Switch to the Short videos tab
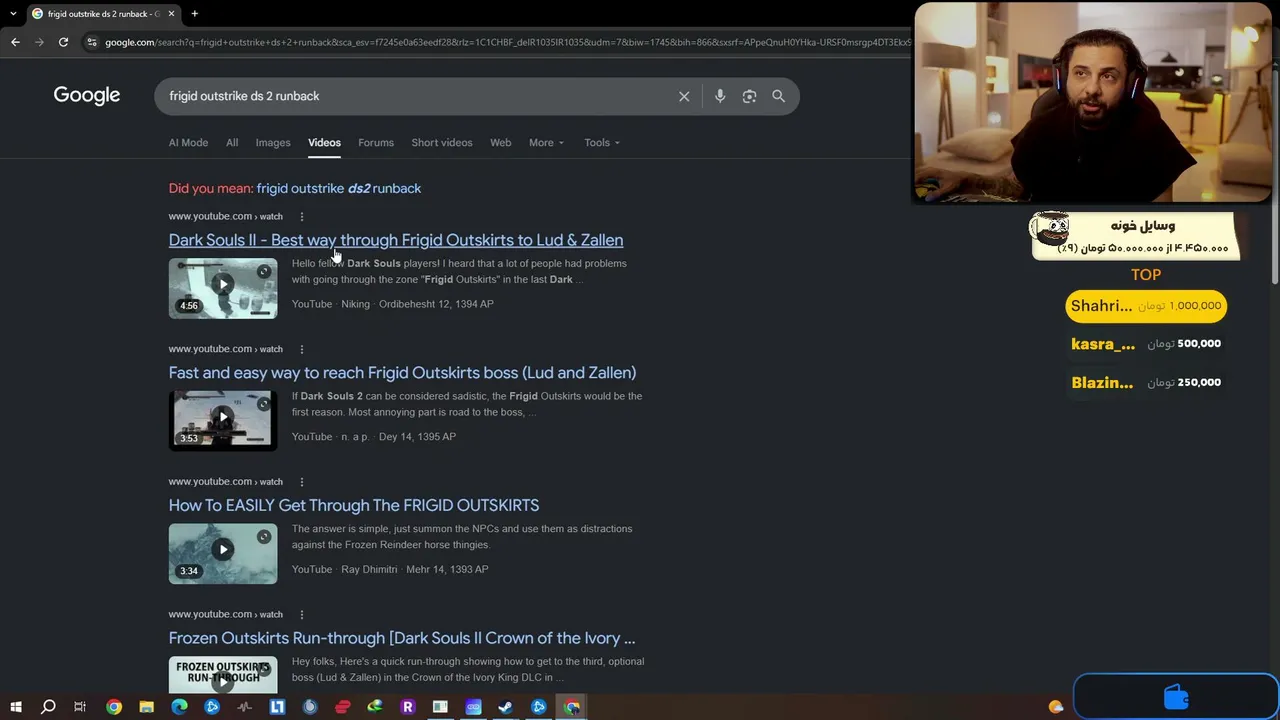This screenshot has width=1280, height=720. point(442,142)
